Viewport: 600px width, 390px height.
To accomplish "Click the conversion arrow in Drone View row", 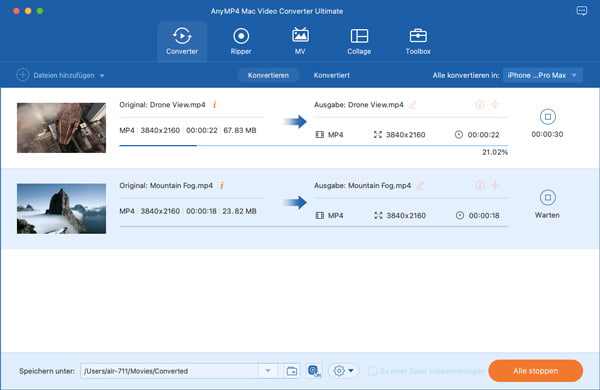I will tap(295, 122).
